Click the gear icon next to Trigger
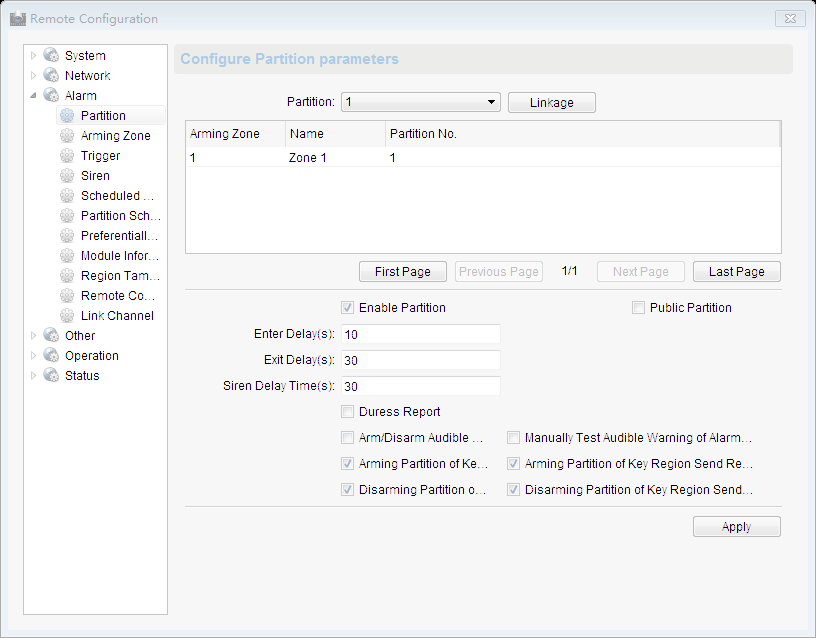Viewport: 816px width, 638px height. click(x=67, y=156)
